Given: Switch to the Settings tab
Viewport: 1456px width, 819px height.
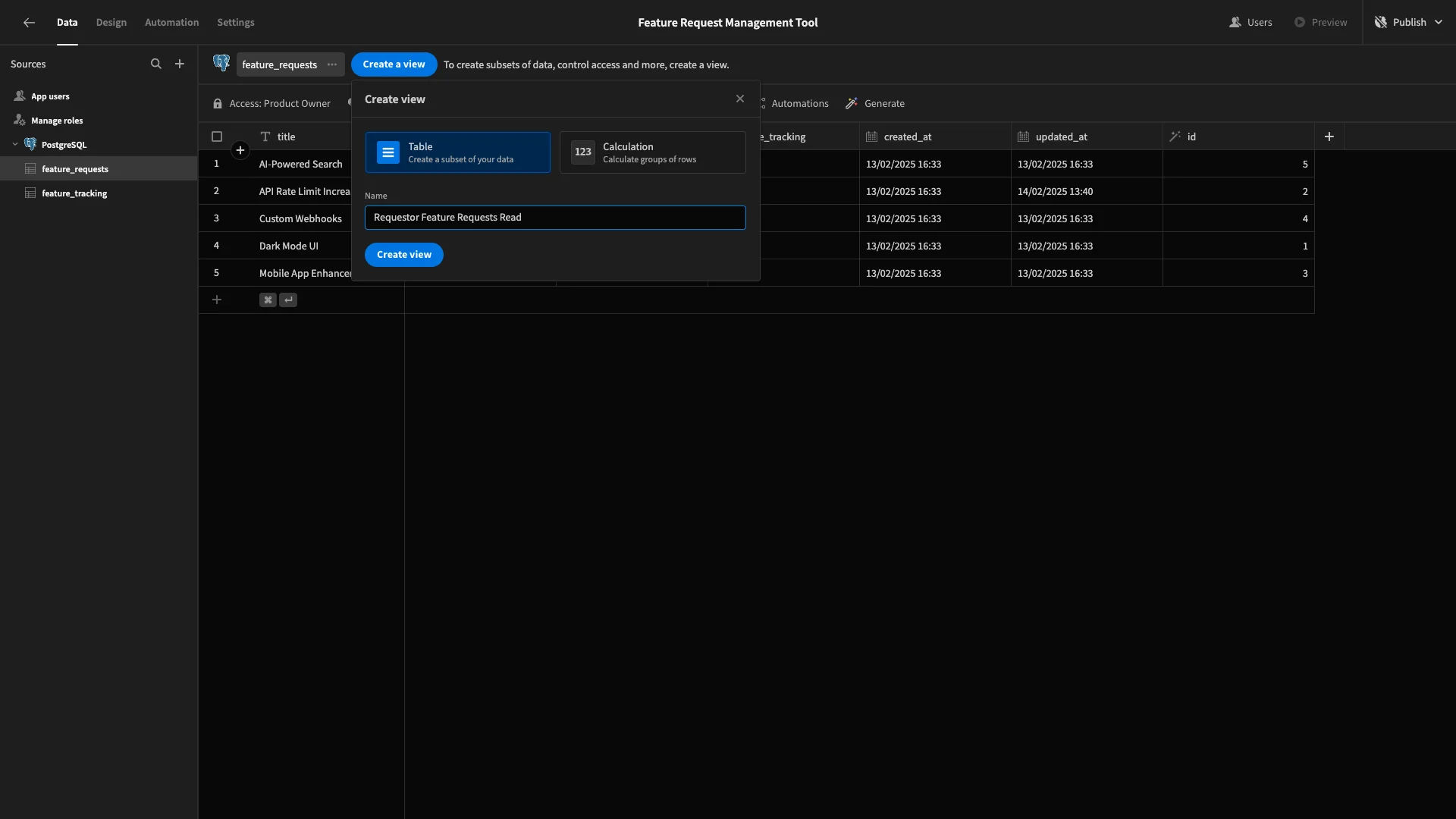Looking at the screenshot, I should pyautogui.click(x=236, y=23).
